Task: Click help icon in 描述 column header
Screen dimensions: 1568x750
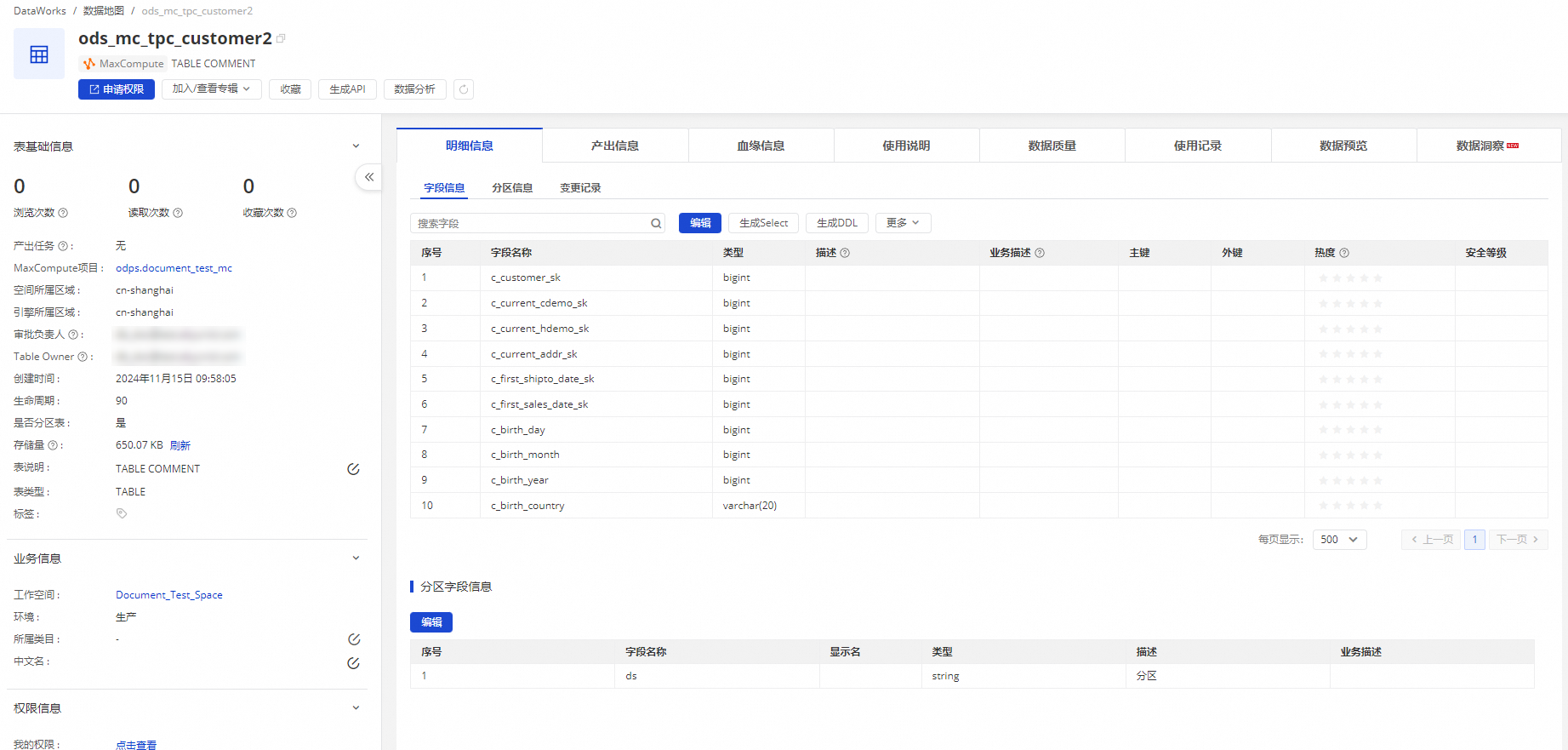Action: tap(845, 253)
